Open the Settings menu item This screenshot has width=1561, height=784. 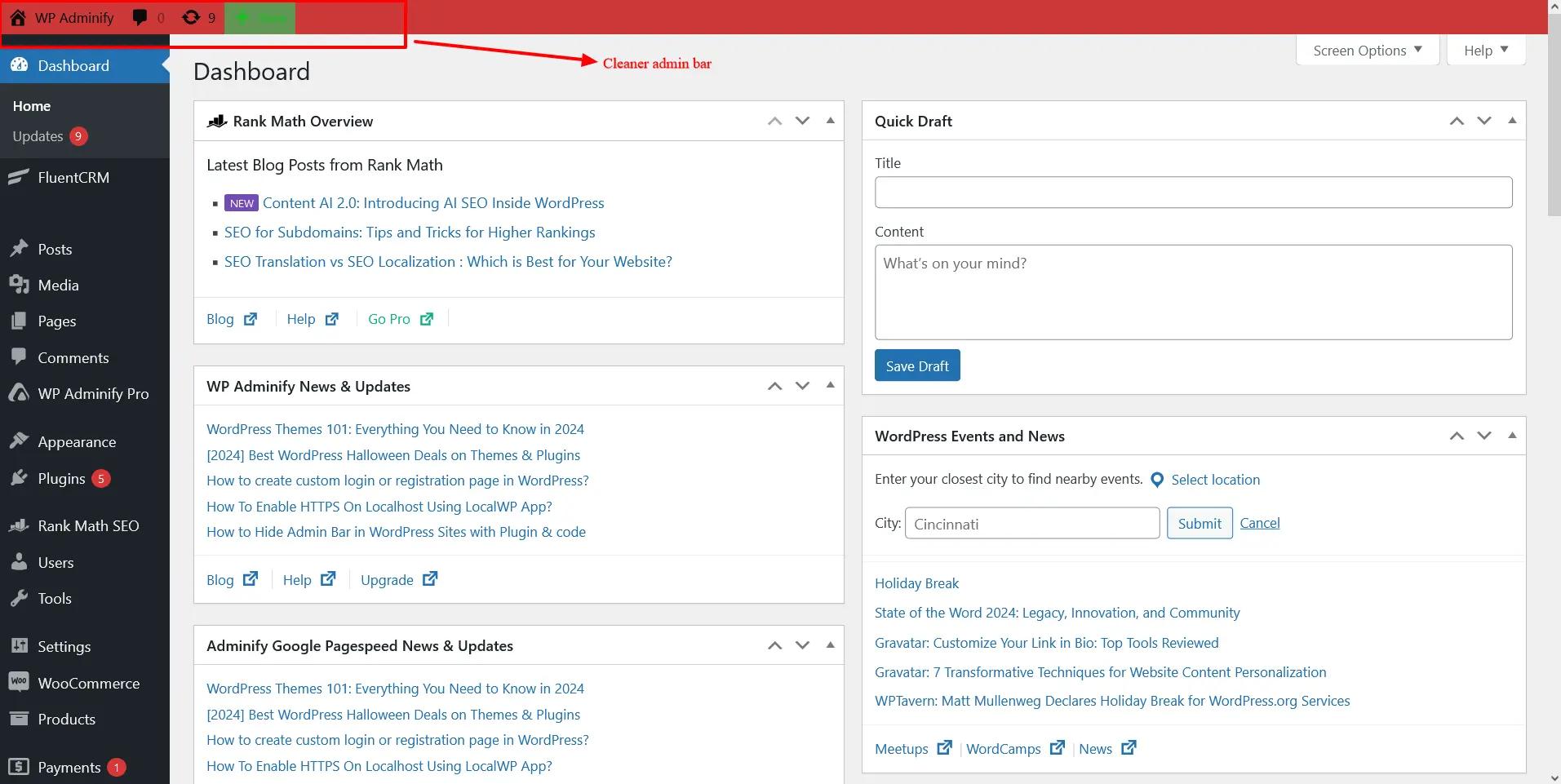(x=64, y=647)
